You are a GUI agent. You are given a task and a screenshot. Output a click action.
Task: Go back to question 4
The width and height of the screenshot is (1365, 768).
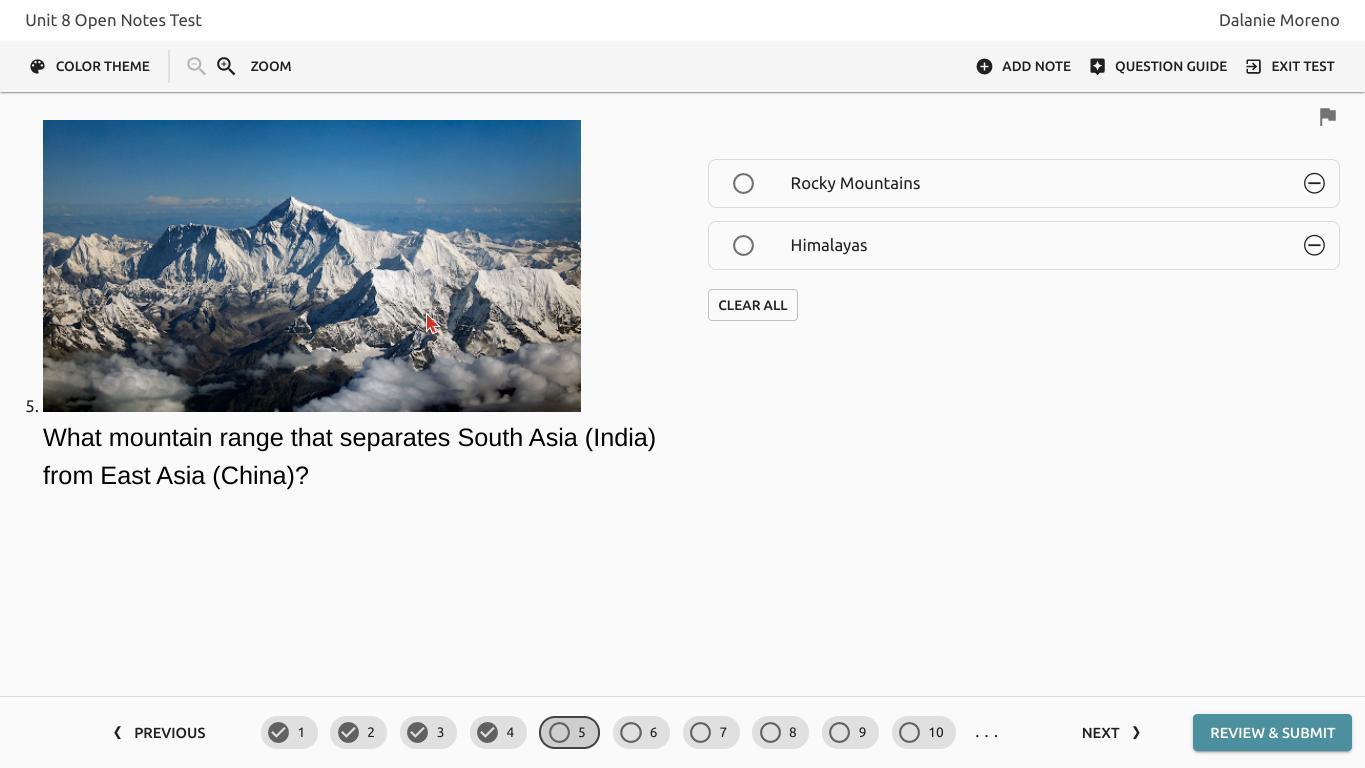click(498, 733)
